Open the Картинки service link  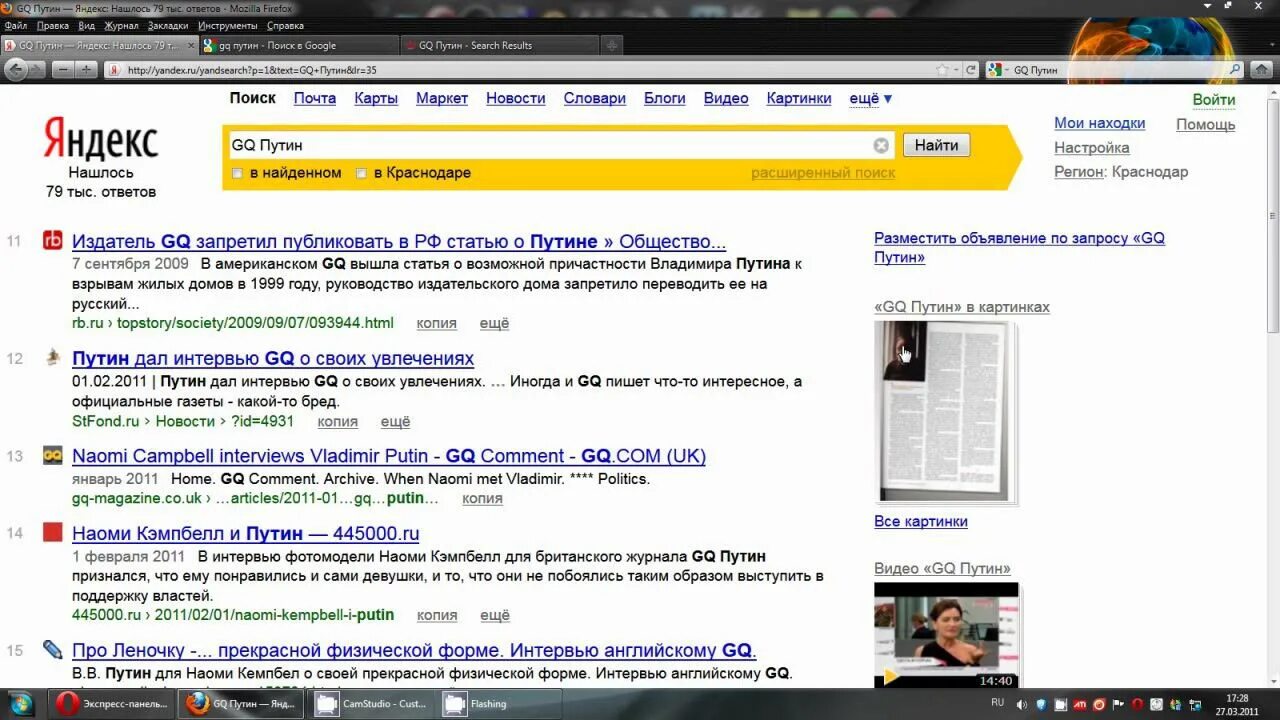click(x=799, y=98)
